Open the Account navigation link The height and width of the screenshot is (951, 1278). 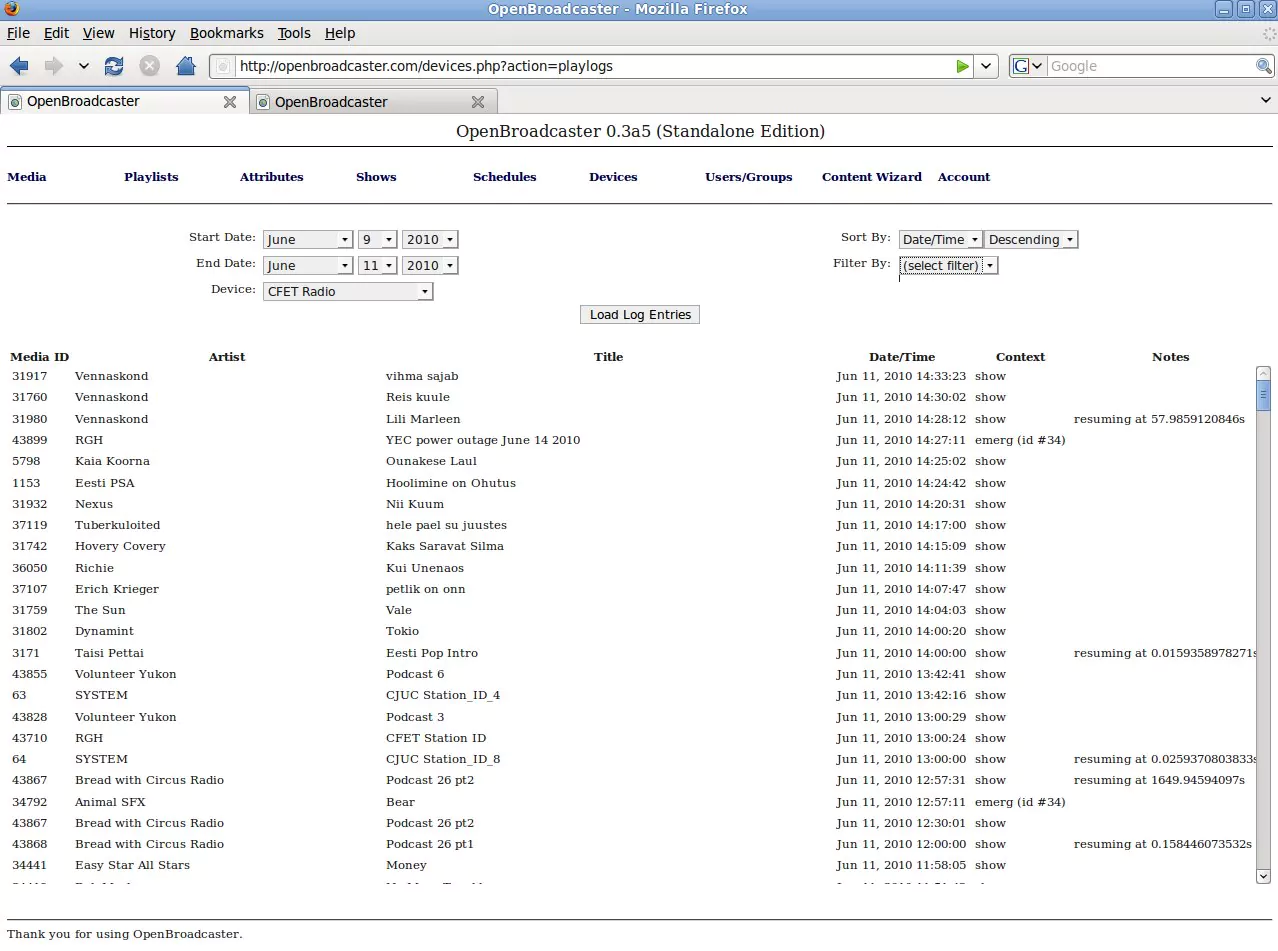tap(964, 177)
